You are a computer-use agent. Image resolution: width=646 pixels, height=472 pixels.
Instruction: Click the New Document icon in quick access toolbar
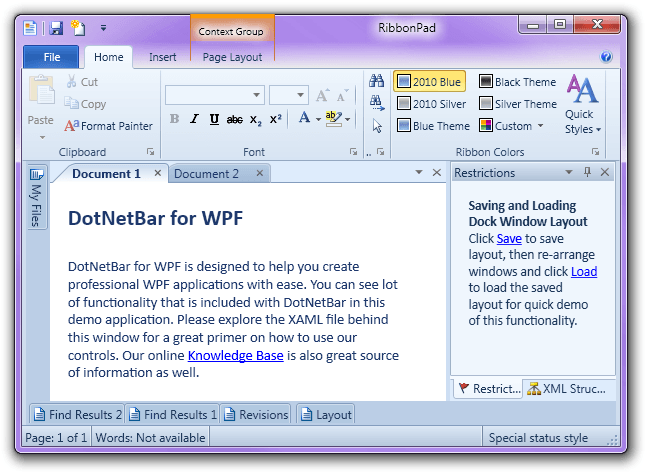click(x=30, y=28)
